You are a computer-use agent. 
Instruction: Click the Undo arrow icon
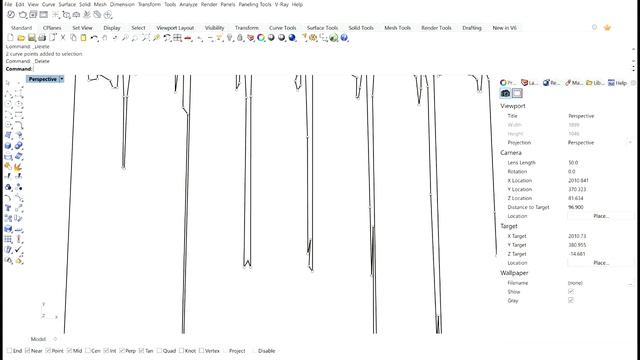[94, 38]
